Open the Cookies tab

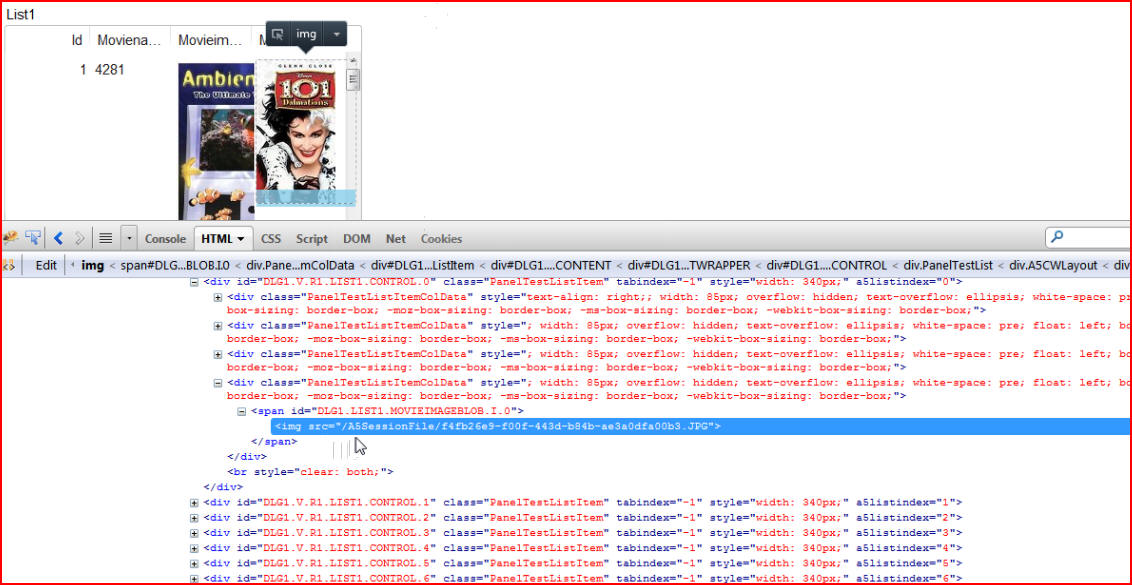tap(441, 238)
